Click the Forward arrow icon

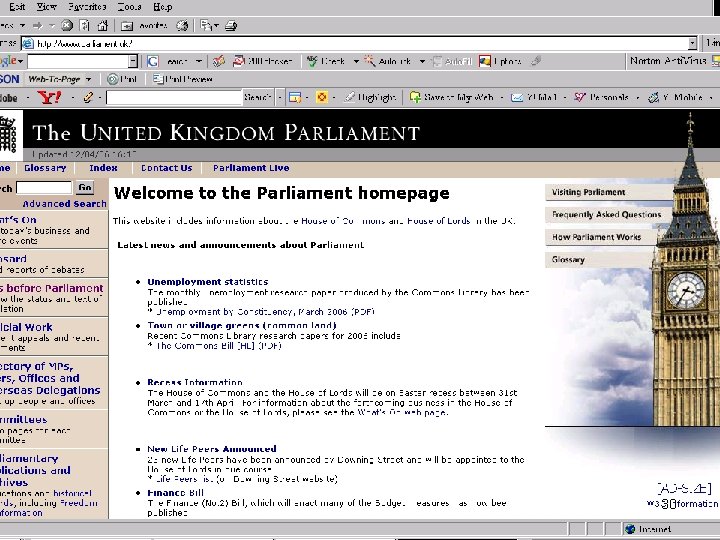click(38, 26)
